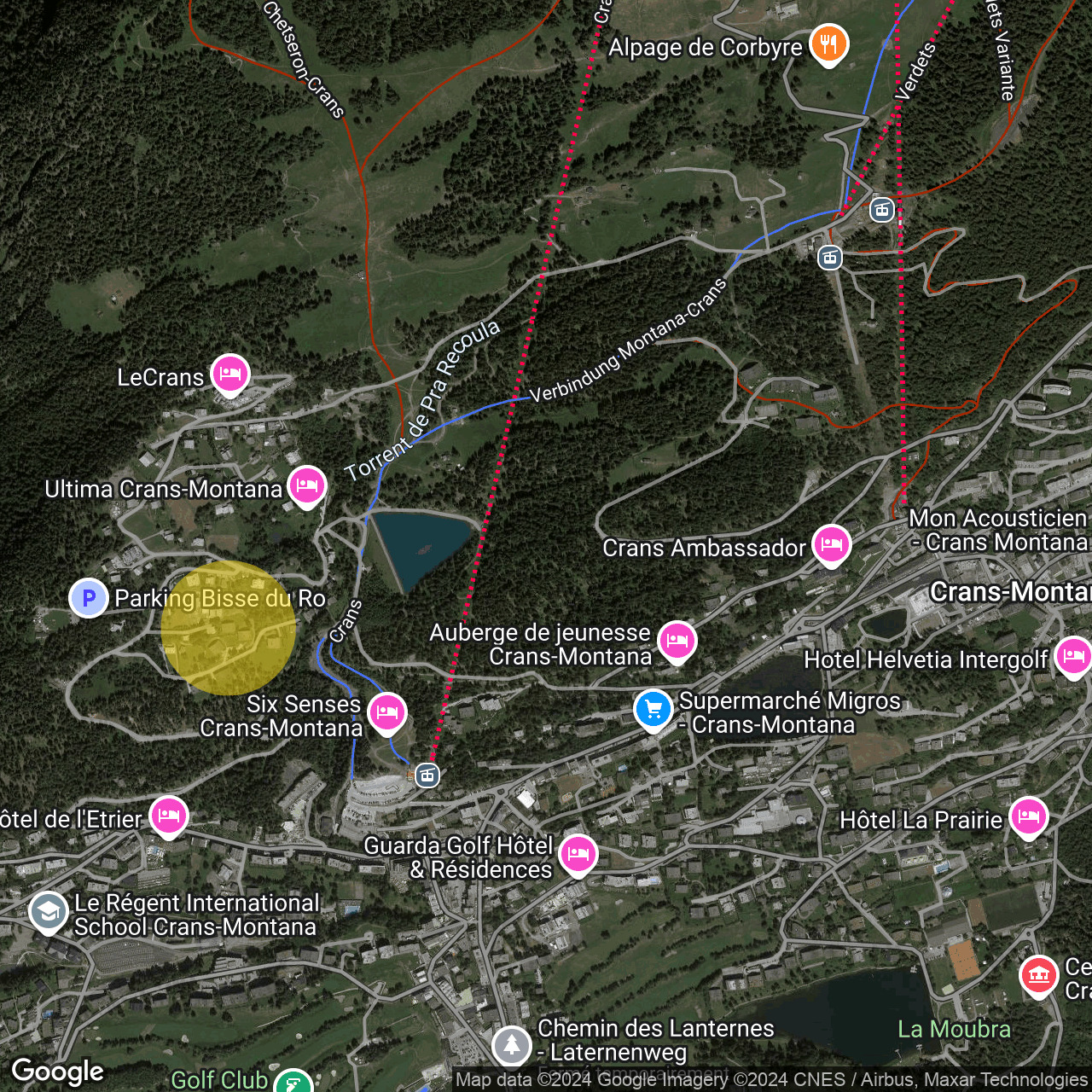Select the Guarda Golf Hôtel pin

(578, 854)
